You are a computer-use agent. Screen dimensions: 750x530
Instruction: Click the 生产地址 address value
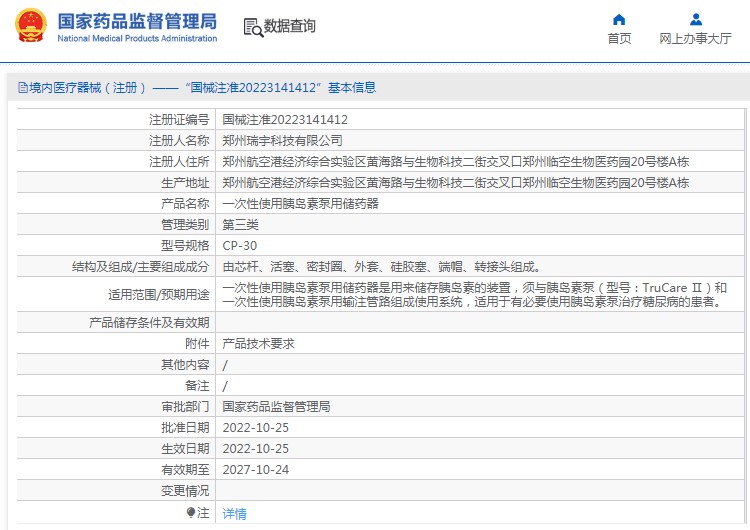[455, 183]
